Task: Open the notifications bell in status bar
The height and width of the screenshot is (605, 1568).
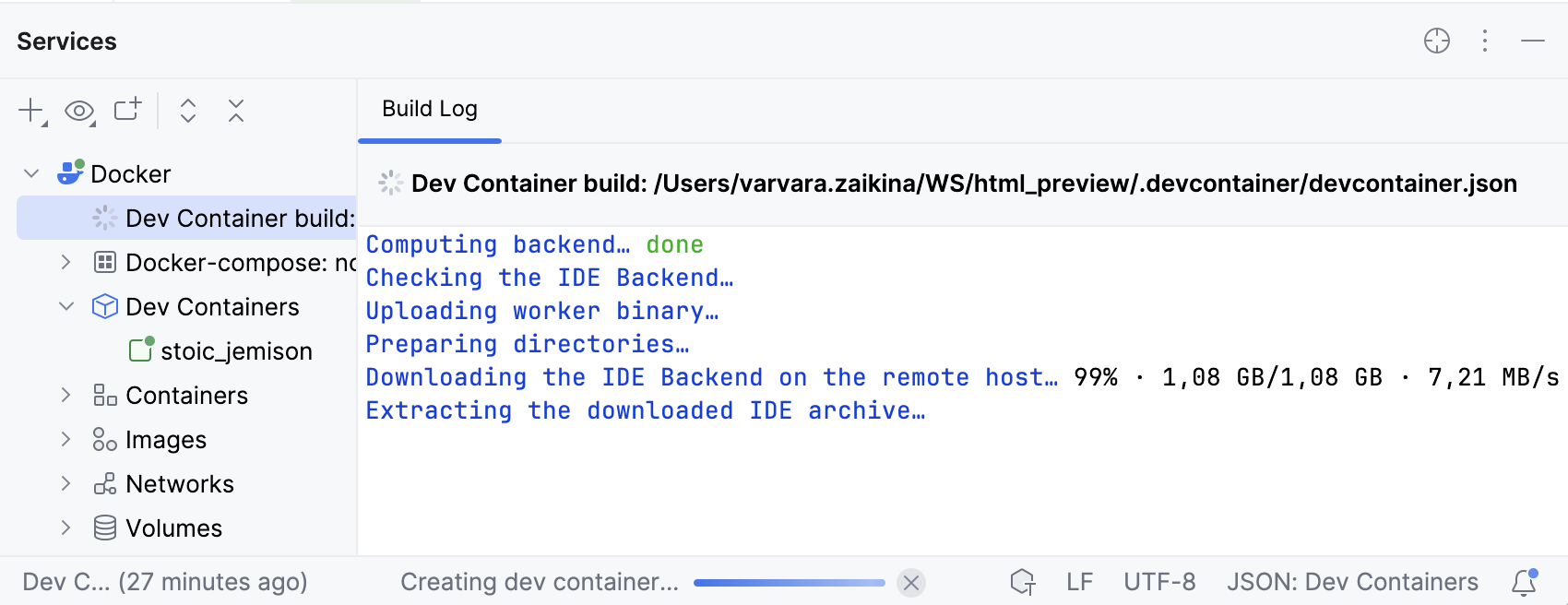Action: 1524,582
